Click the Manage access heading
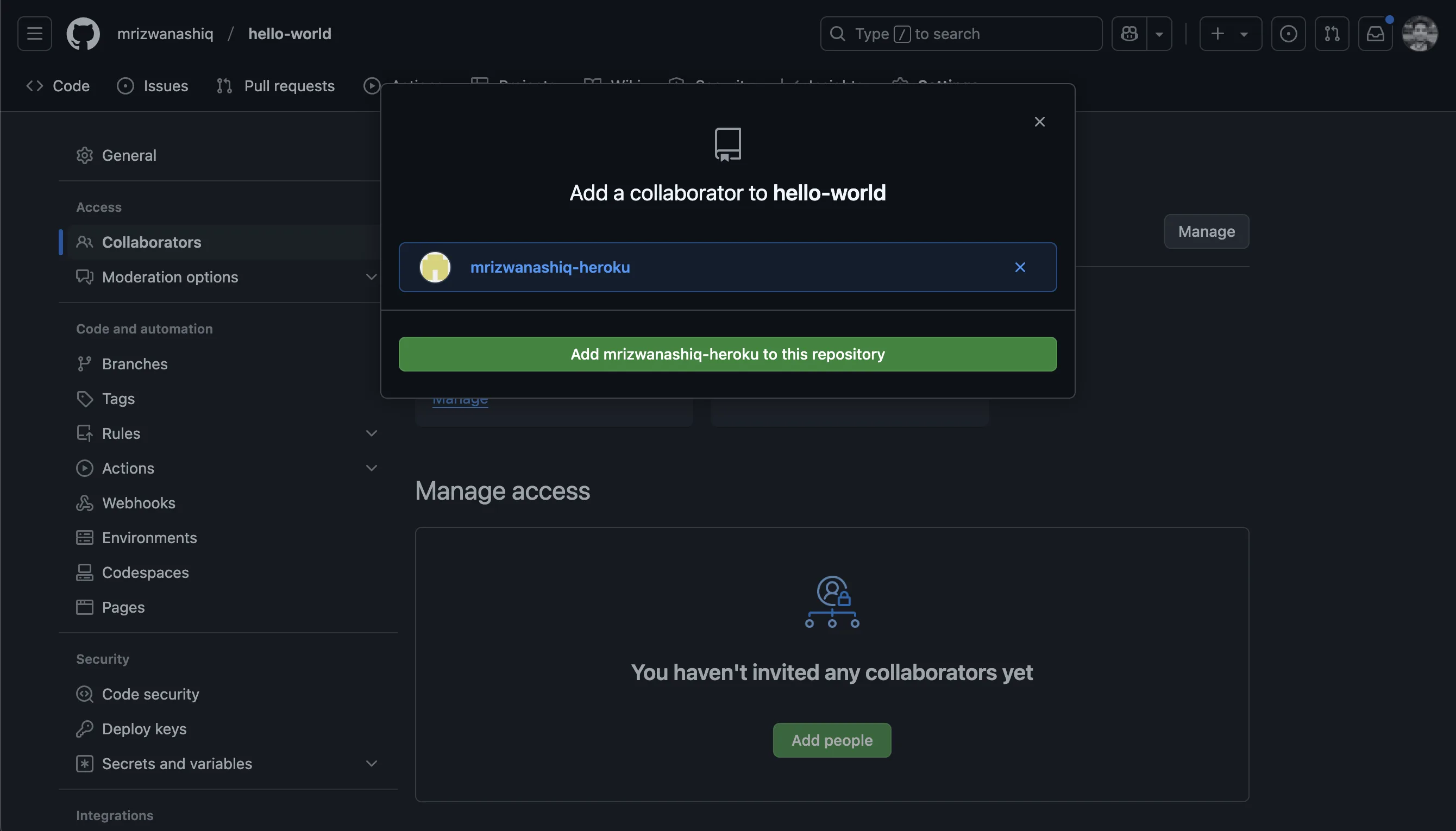 (x=503, y=490)
